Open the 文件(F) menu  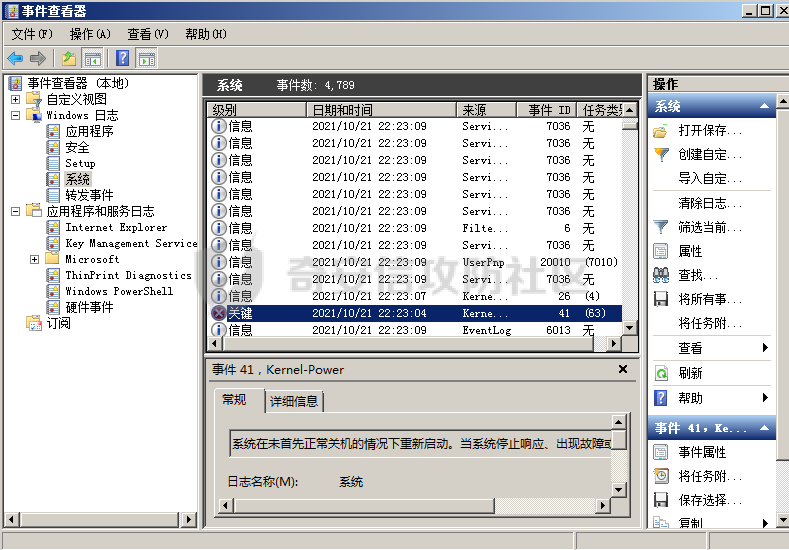pyautogui.click(x=32, y=34)
